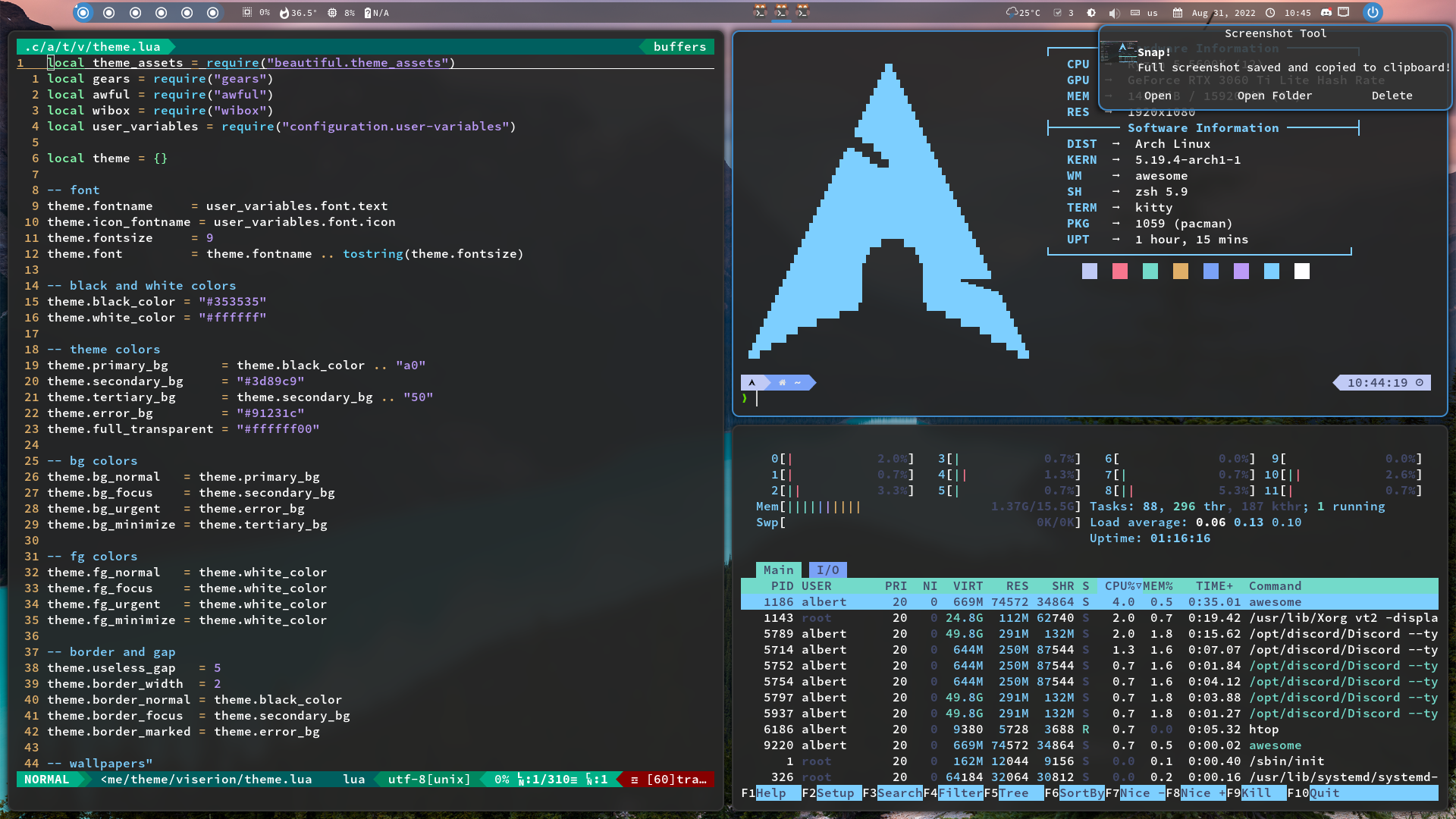Open F6 SortBy in htop

coord(1074,792)
